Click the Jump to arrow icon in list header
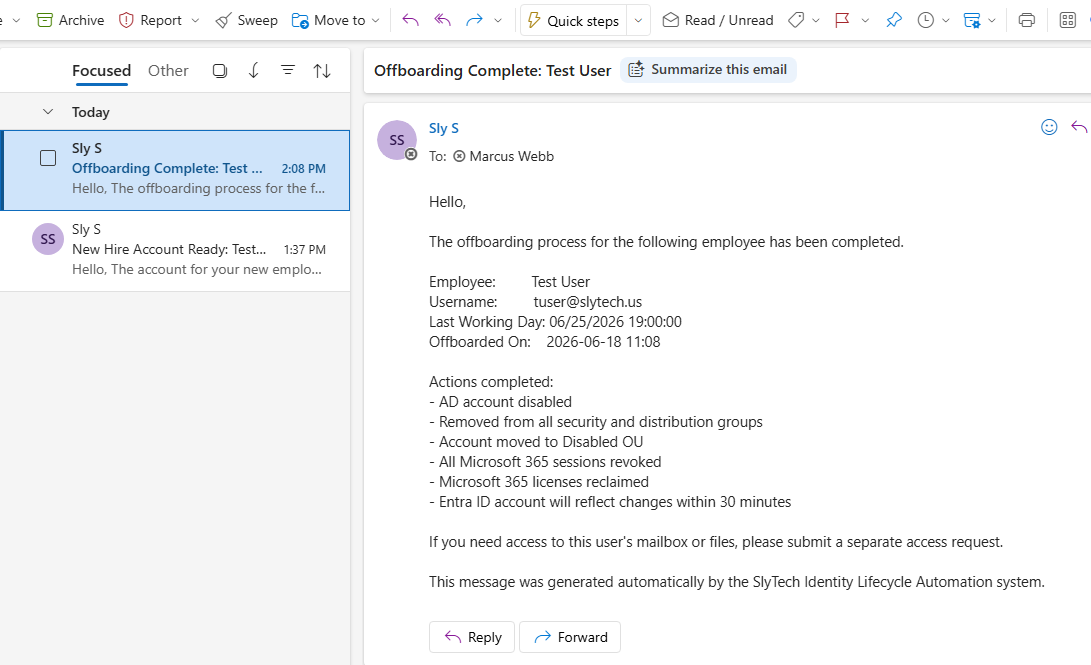 (254, 70)
